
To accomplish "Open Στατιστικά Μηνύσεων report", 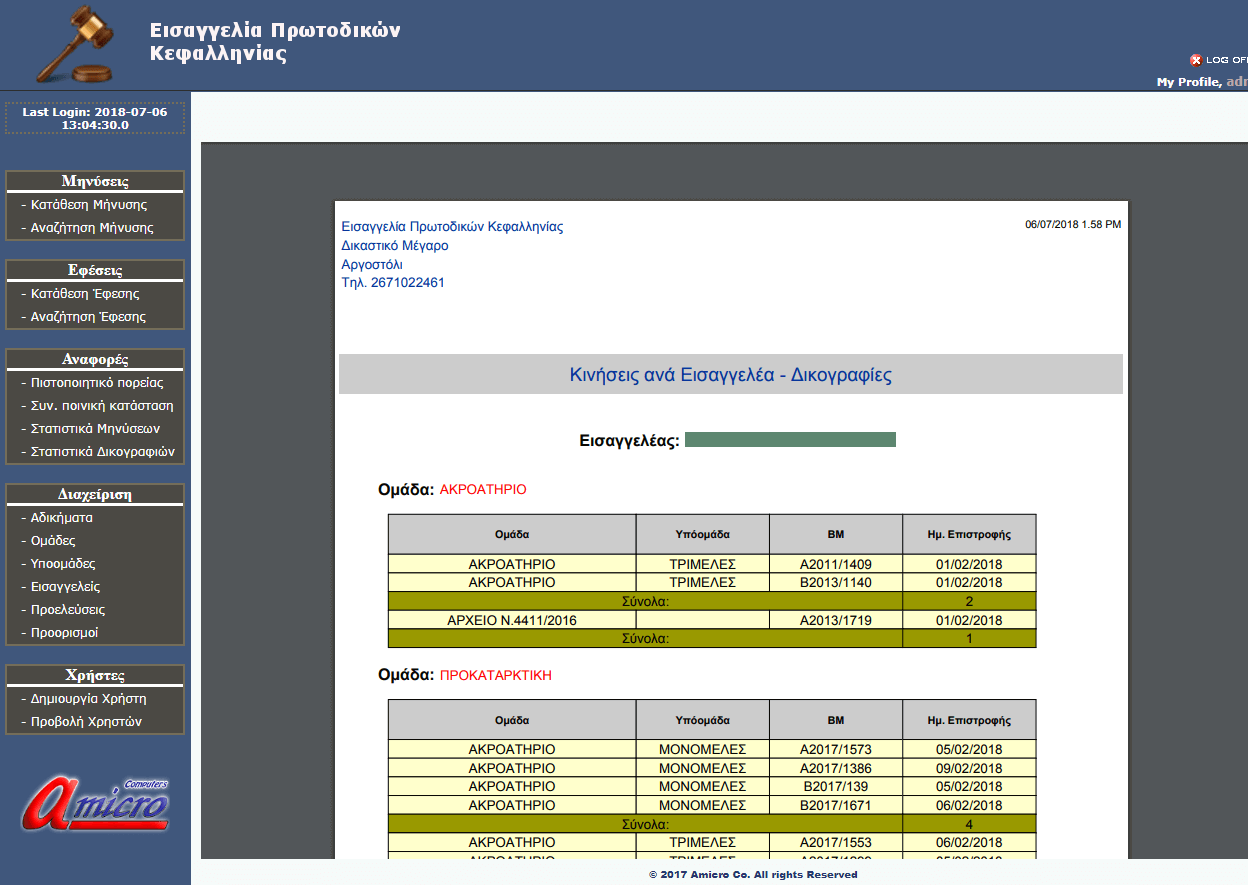I will coord(95,429).
